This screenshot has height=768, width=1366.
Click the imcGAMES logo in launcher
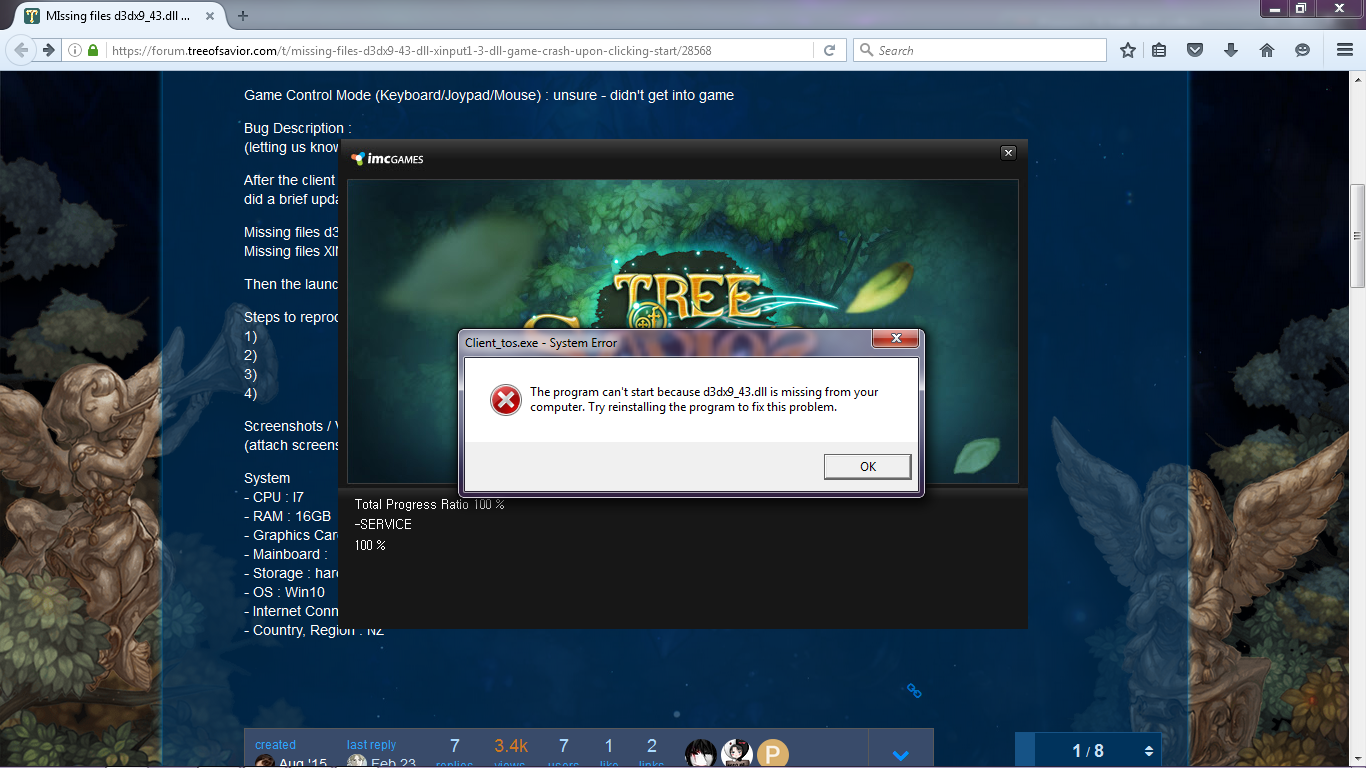(388, 159)
